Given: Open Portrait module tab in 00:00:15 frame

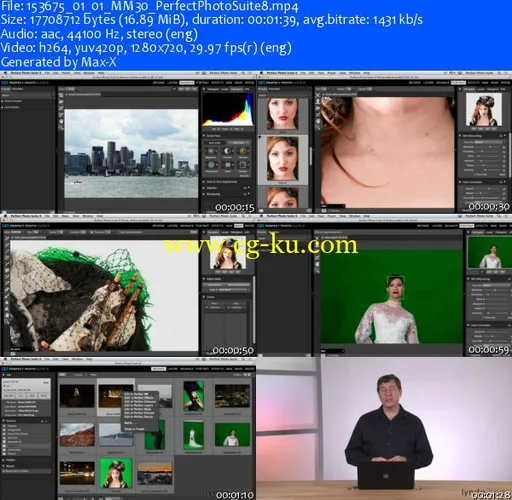Looking at the screenshot, I should [x=202, y=82].
